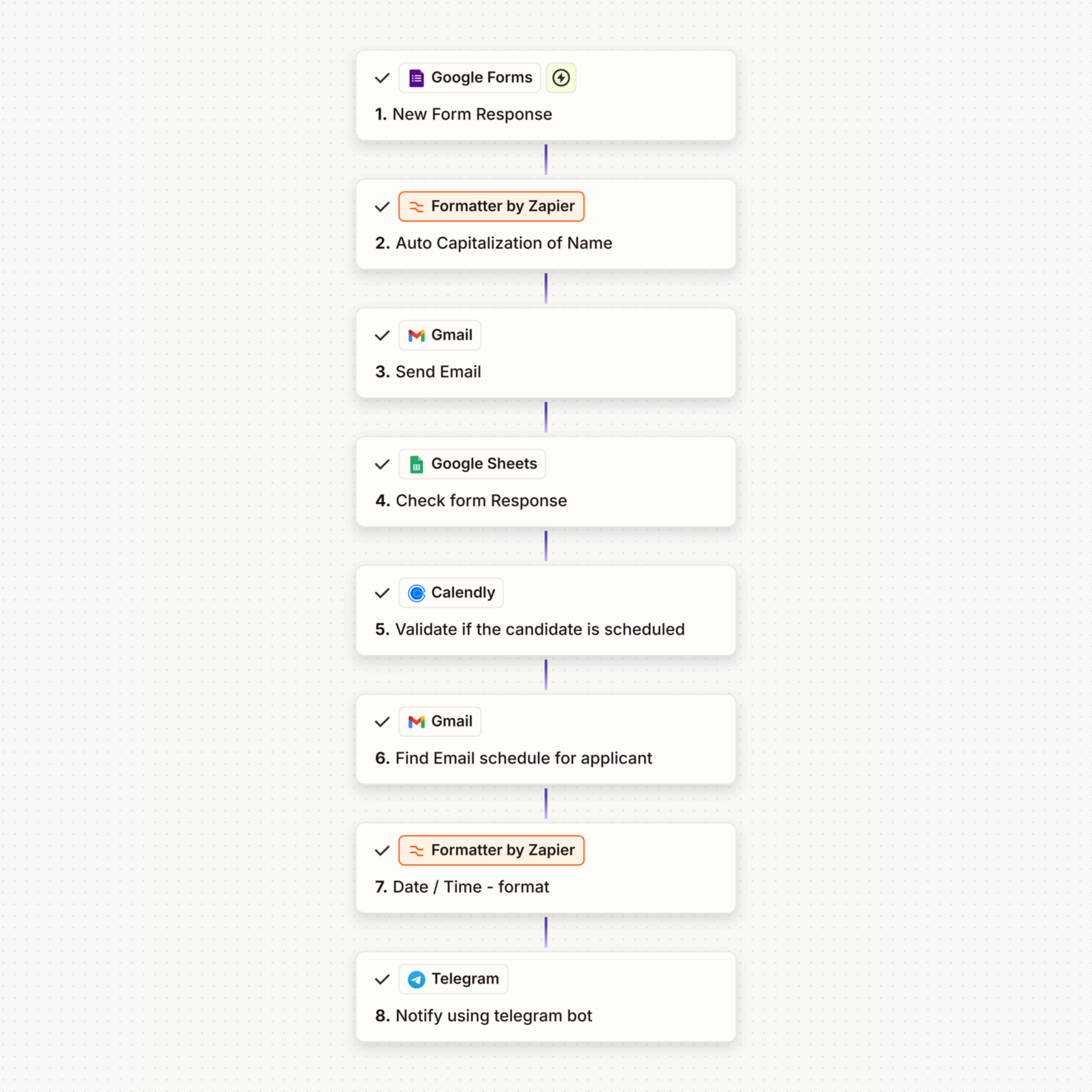Click the Google Forms app icon
Screen dimensions: 1092x1092
pos(417,78)
